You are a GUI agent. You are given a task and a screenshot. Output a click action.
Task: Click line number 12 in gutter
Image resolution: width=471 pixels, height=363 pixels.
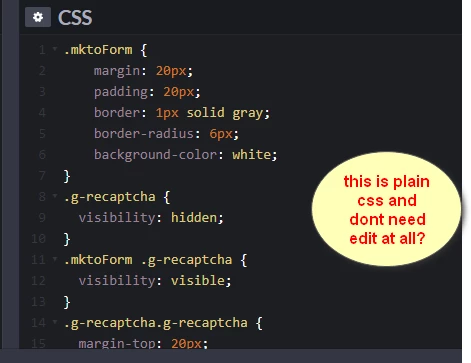(x=38, y=281)
